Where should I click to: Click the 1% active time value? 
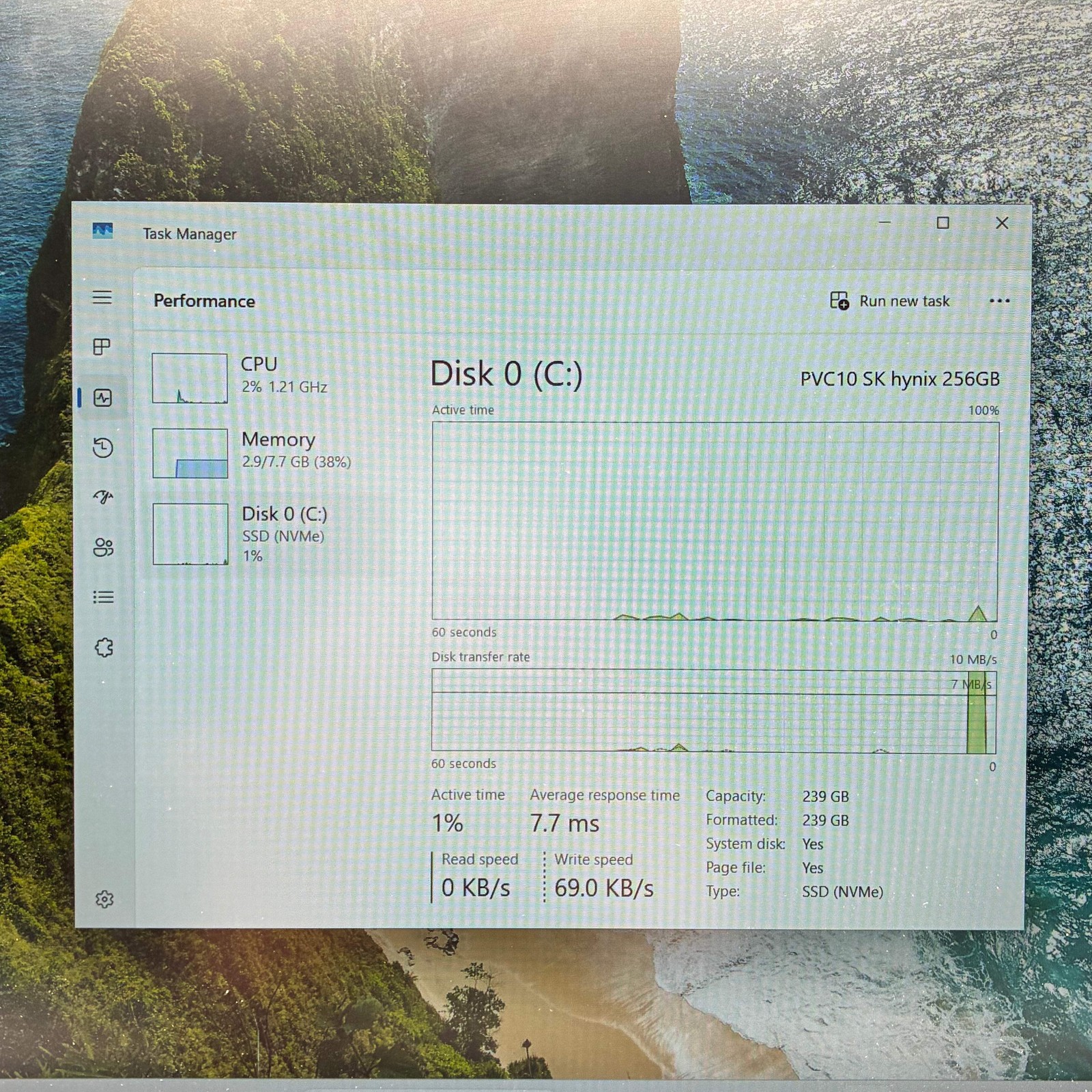coord(448,823)
